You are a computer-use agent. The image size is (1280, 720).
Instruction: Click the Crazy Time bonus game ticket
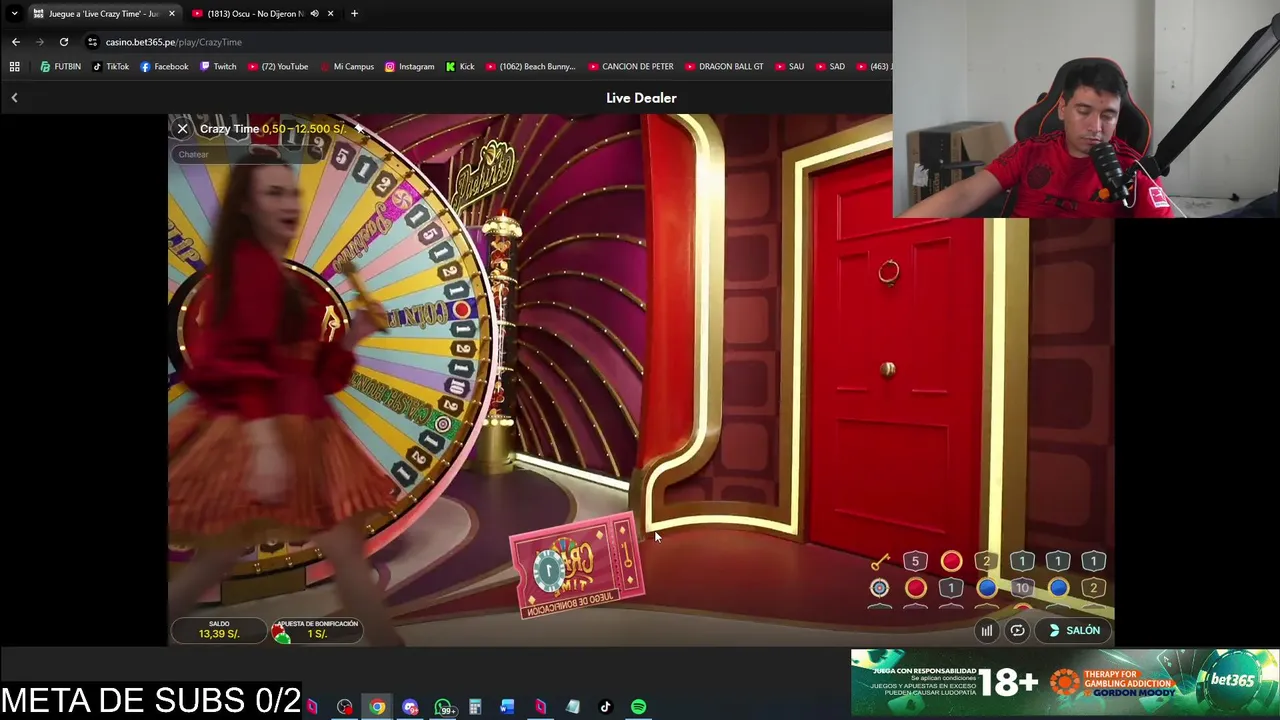577,567
